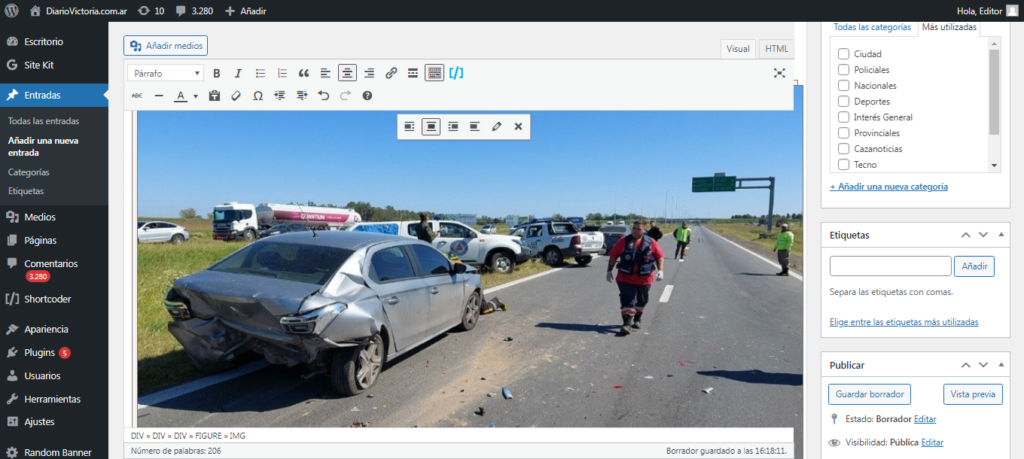The width and height of the screenshot is (1024, 459).
Task: Click the undo arrow
Action: point(323,96)
